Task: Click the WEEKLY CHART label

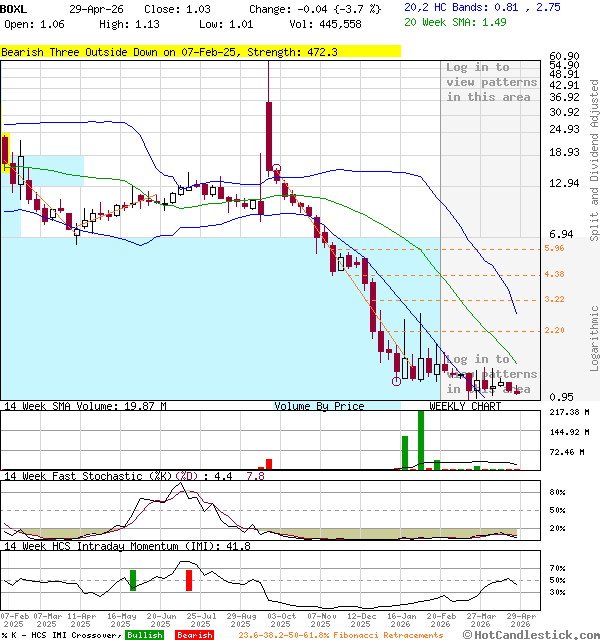Action: 465,406
